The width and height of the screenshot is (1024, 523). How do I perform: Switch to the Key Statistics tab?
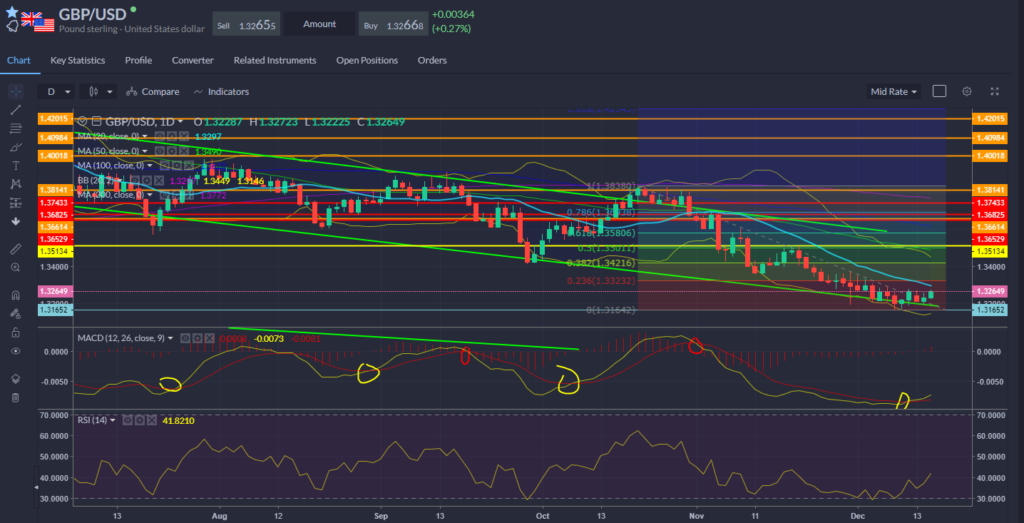tap(79, 60)
